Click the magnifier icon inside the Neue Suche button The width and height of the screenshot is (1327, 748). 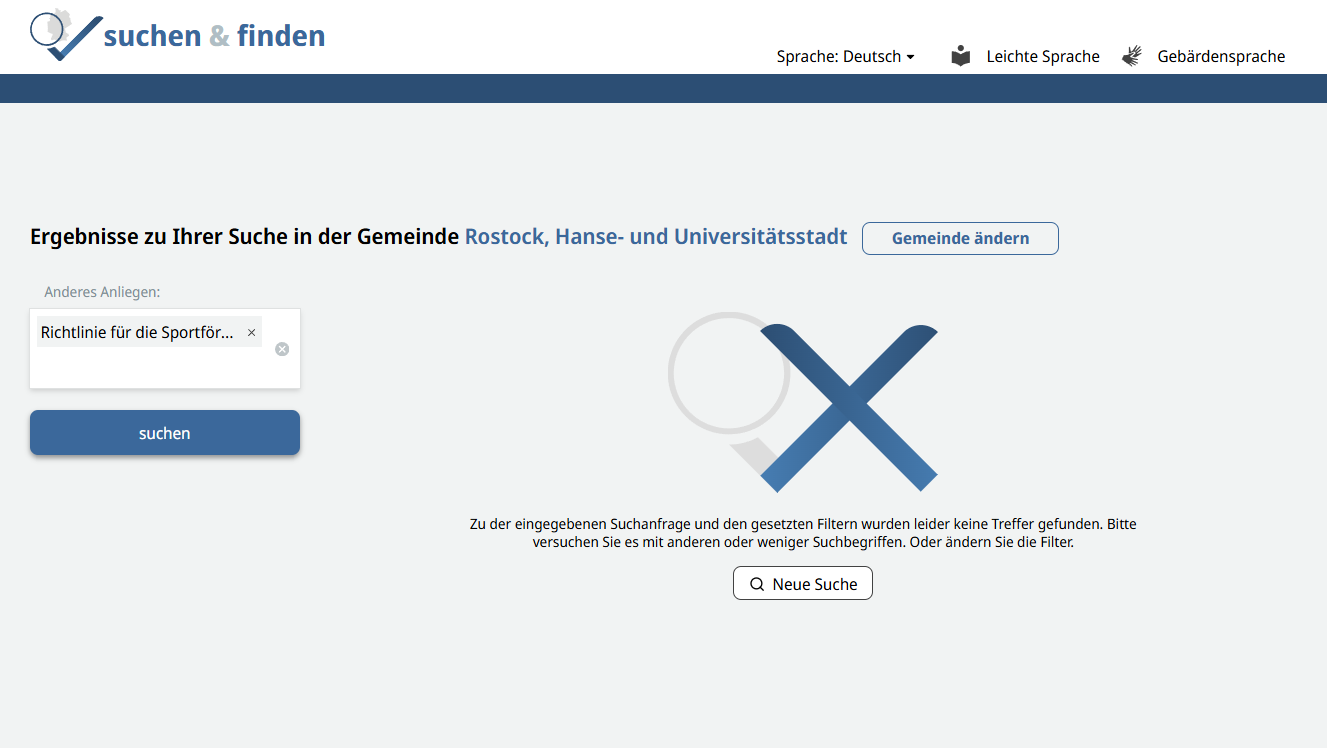[x=757, y=583]
